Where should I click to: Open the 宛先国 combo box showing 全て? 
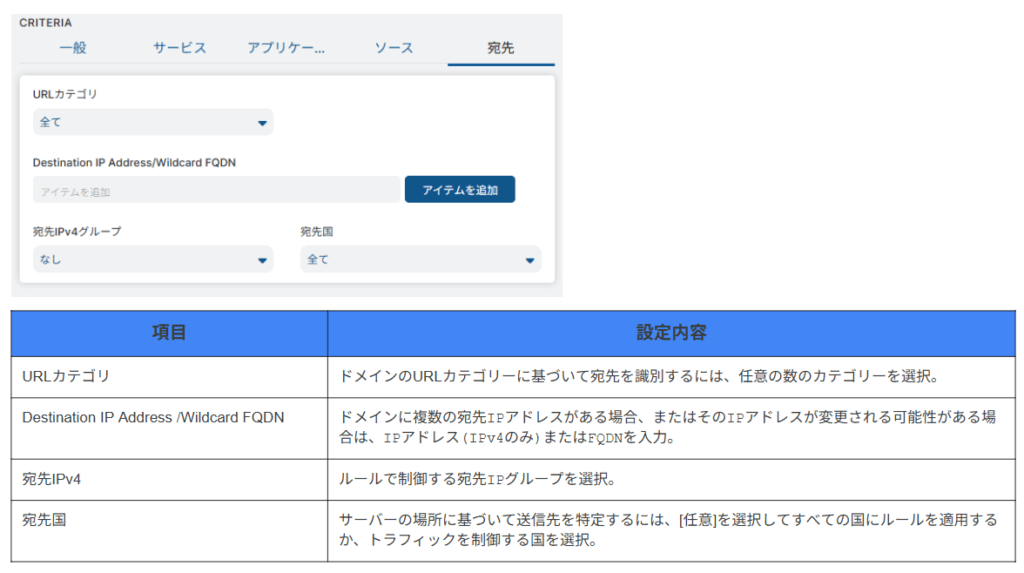tap(421, 259)
